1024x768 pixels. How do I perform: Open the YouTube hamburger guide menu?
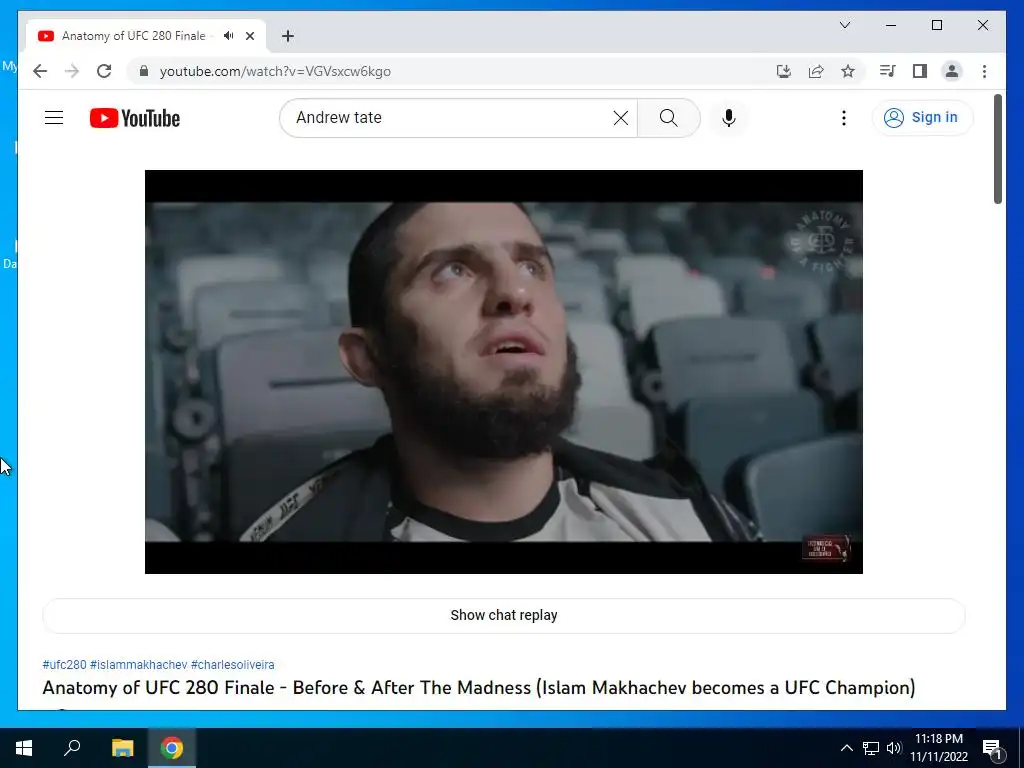[54, 118]
